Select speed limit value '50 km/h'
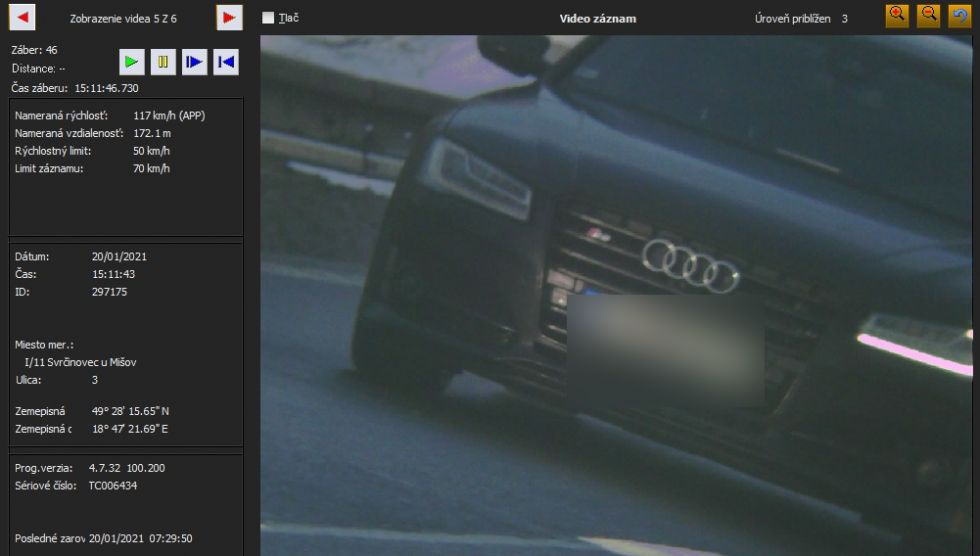 pyautogui.click(x=151, y=151)
